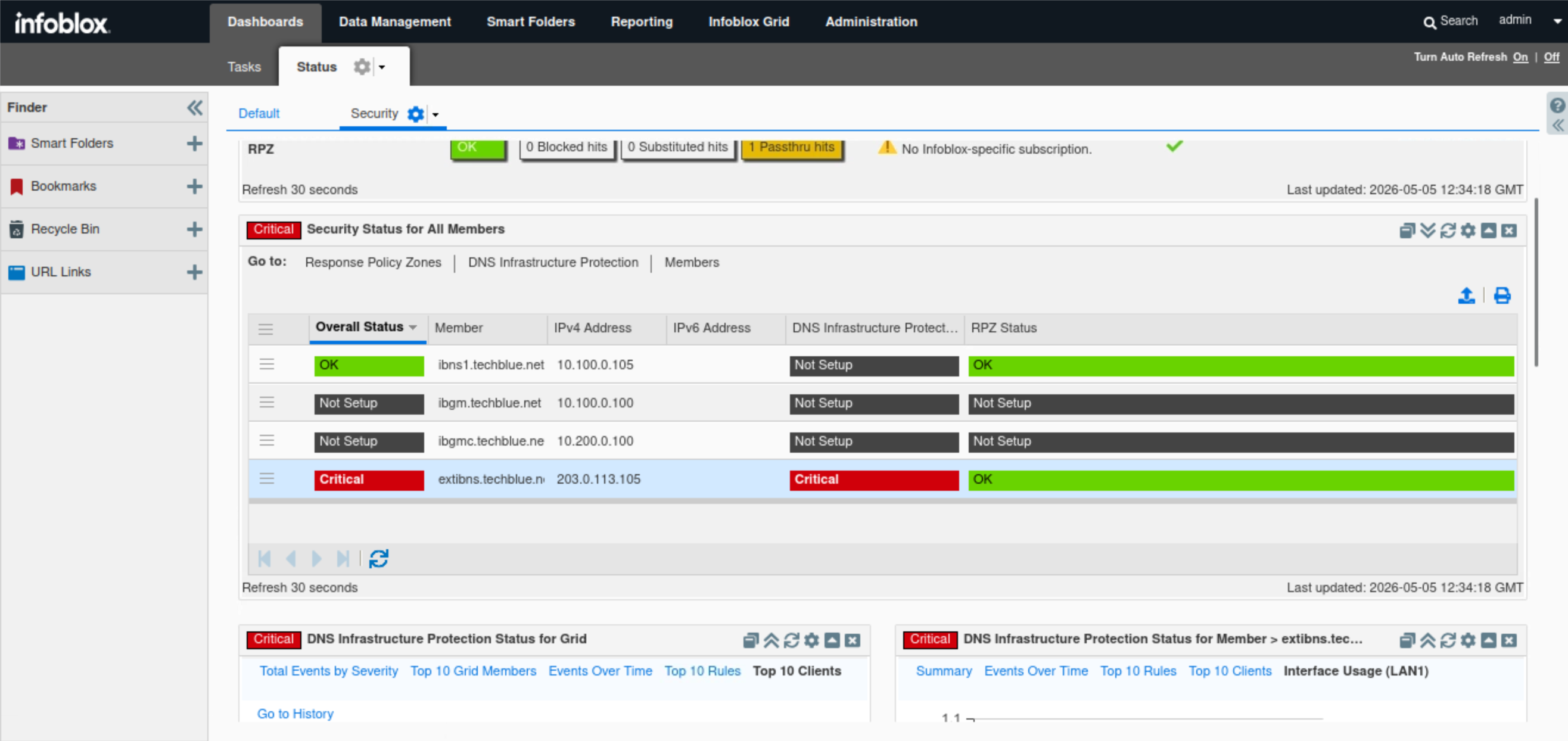Viewport: 1568px width, 741px height.
Task: Open the Data Management menu
Action: click(x=394, y=22)
